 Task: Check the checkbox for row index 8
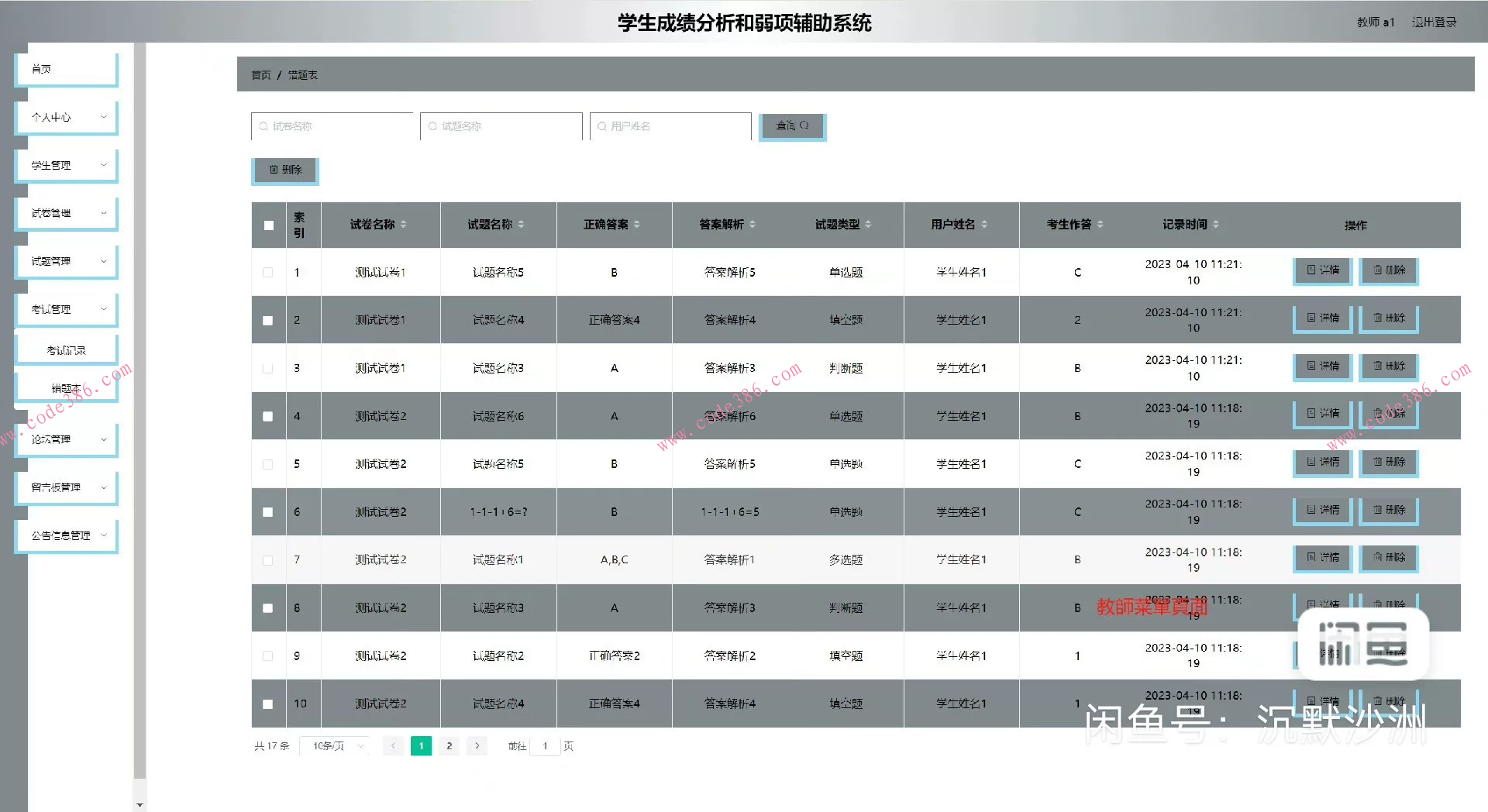click(x=268, y=608)
